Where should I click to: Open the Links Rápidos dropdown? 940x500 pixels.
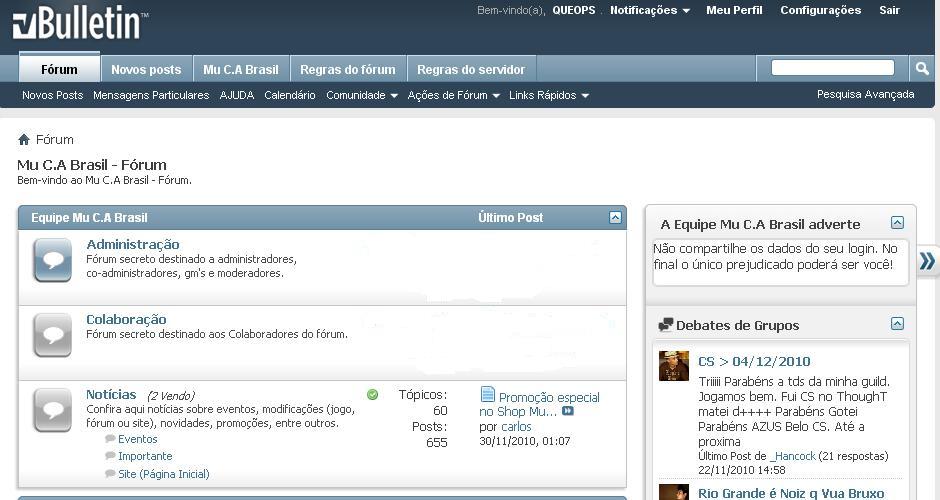click(x=548, y=96)
